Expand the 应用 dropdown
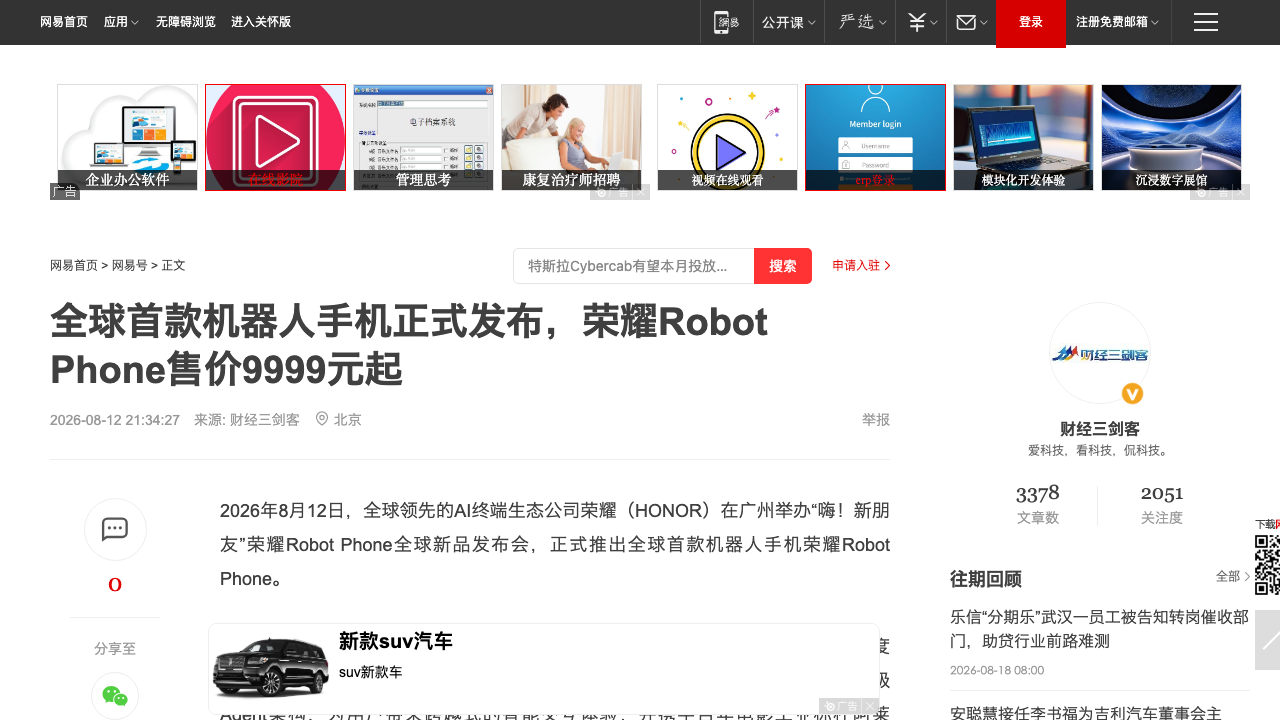The height and width of the screenshot is (720, 1280). pyautogui.click(x=121, y=22)
